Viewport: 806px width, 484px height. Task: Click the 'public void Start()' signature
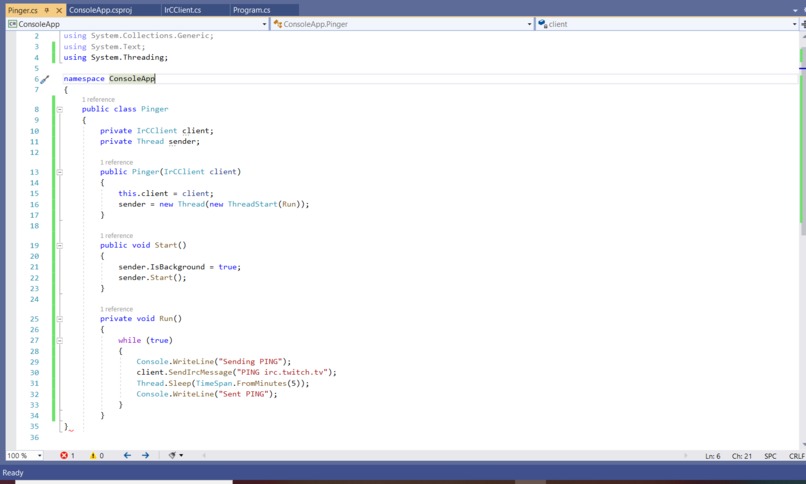coord(143,246)
